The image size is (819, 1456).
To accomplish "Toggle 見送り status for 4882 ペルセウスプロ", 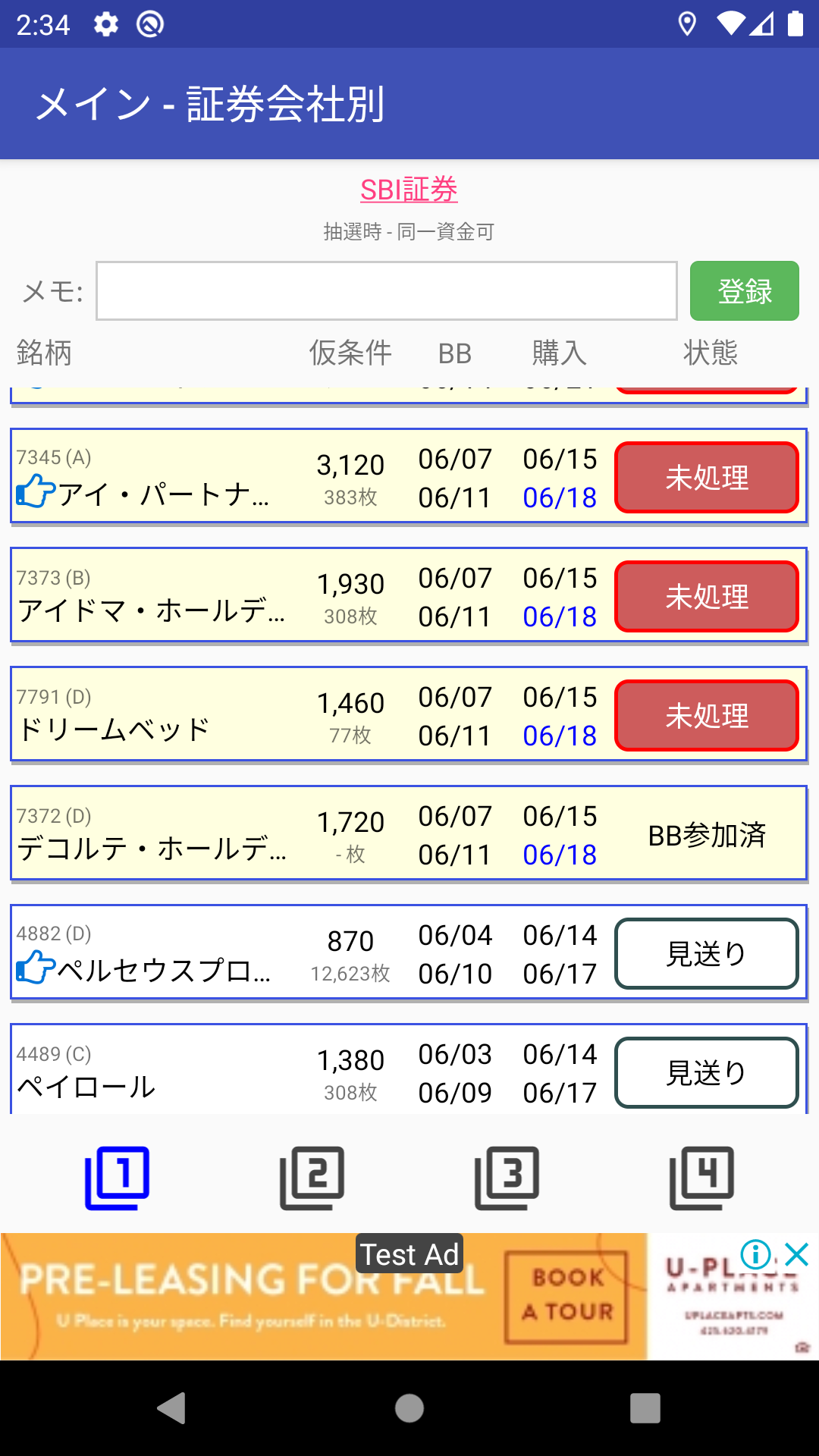I will click(x=706, y=954).
